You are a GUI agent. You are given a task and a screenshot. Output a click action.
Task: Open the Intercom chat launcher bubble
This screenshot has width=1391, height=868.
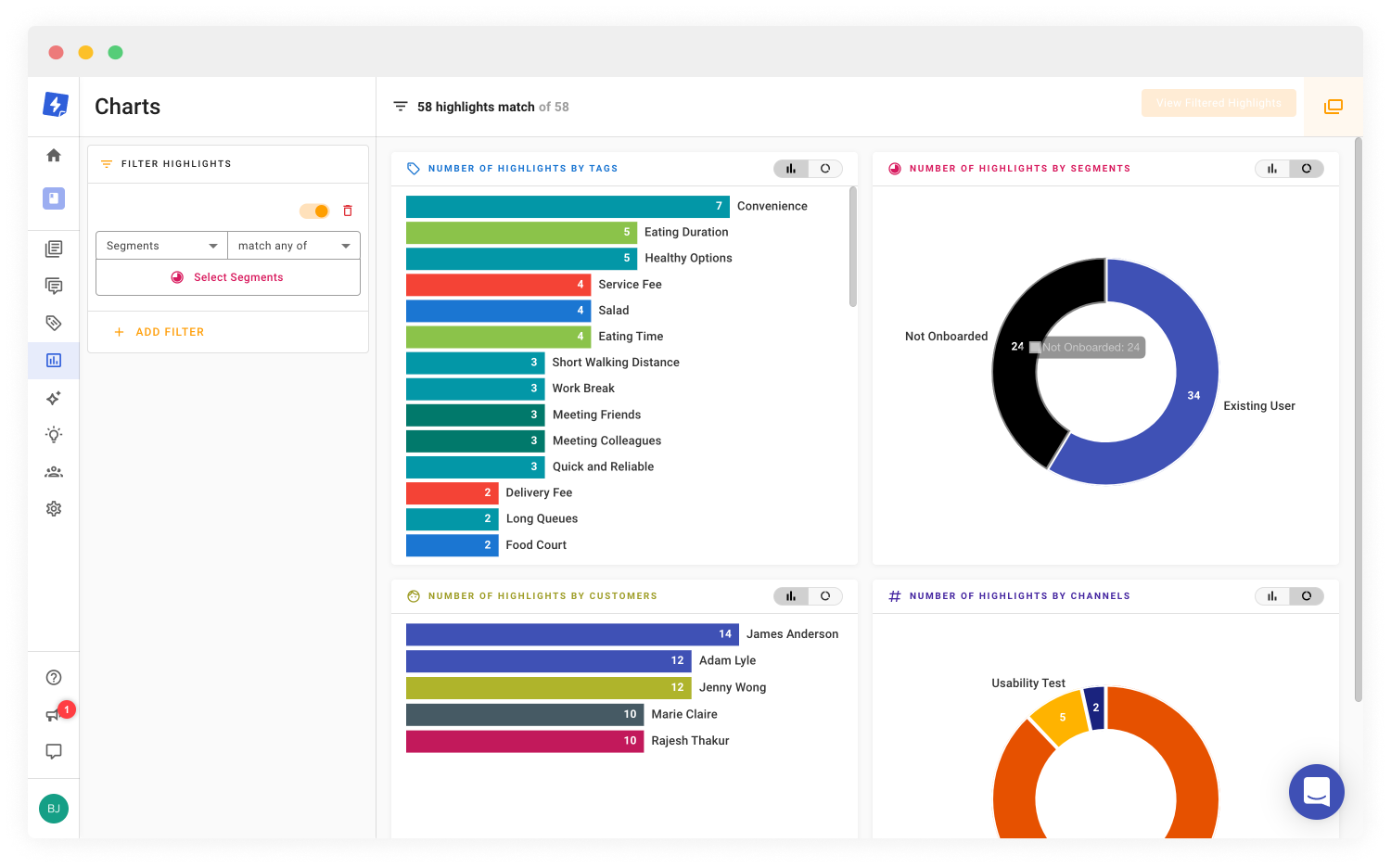[x=1317, y=792]
